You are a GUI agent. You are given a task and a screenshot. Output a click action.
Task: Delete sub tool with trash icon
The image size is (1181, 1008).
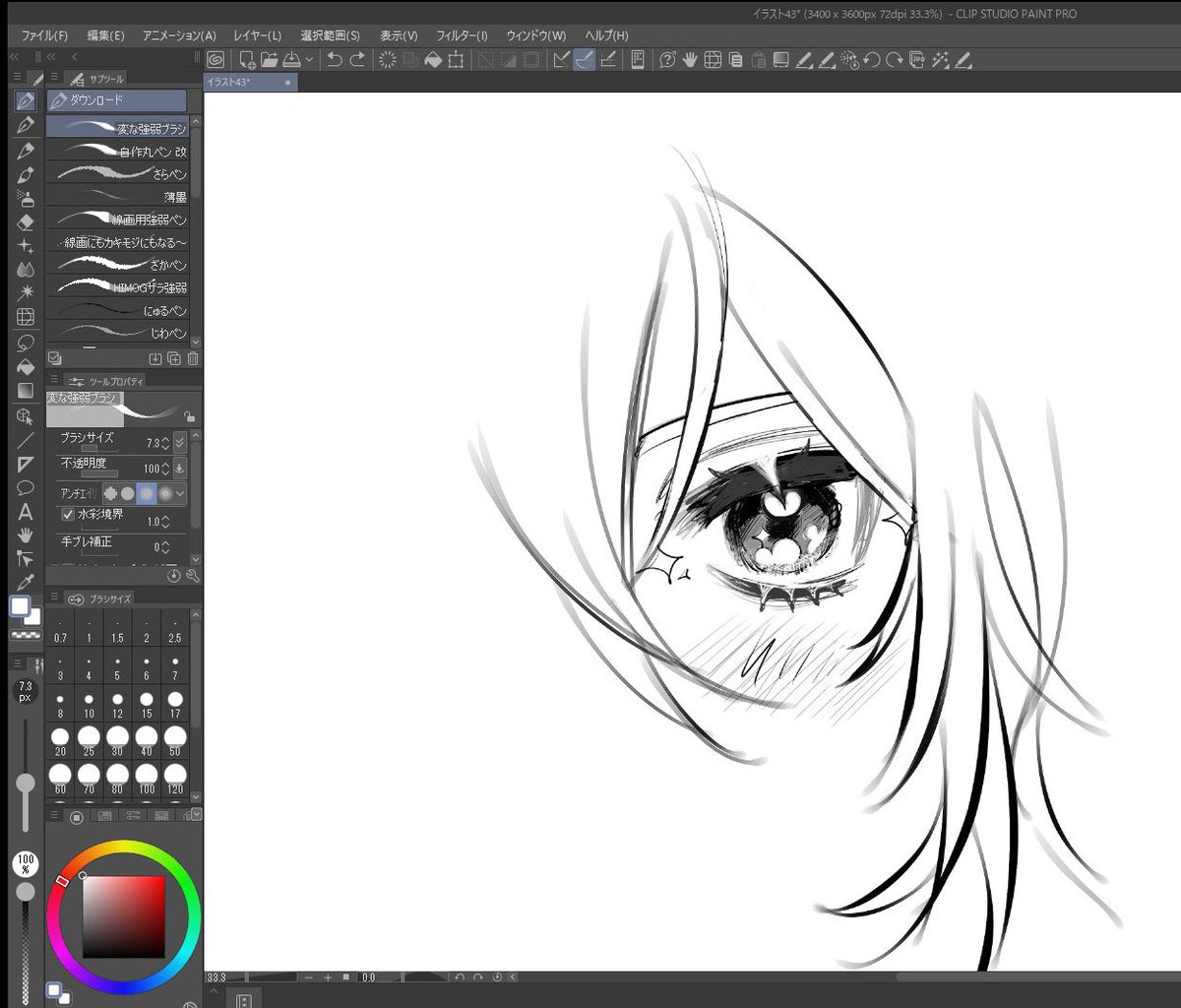(x=193, y=359)
